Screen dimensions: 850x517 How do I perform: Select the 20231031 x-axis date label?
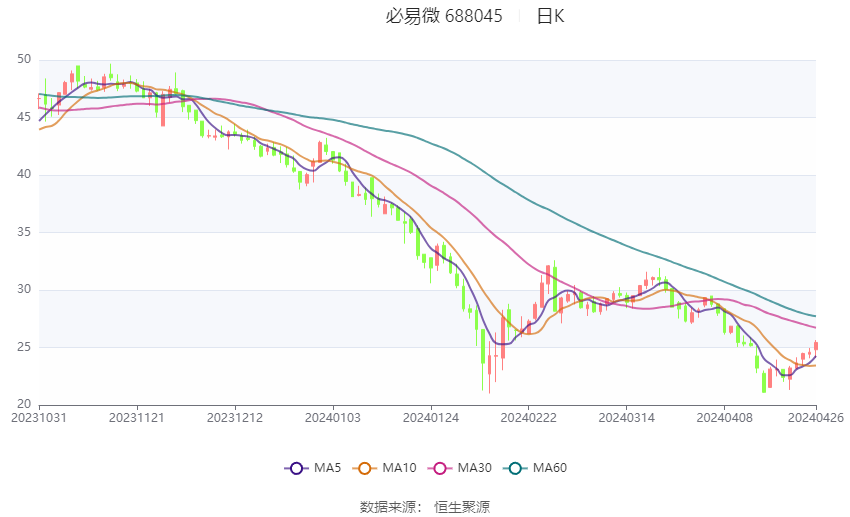click(39, 418)
